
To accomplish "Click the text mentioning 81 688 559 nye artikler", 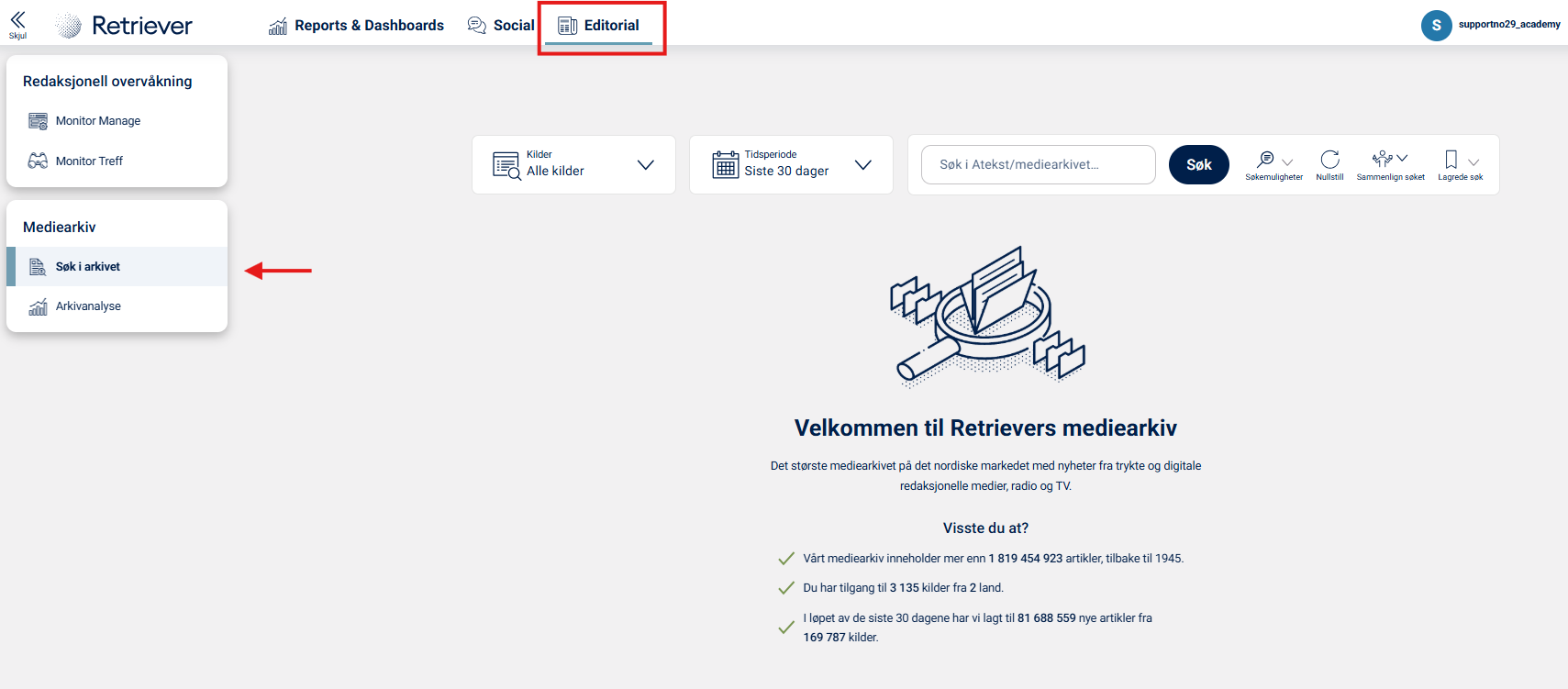I will coord(978,628).
